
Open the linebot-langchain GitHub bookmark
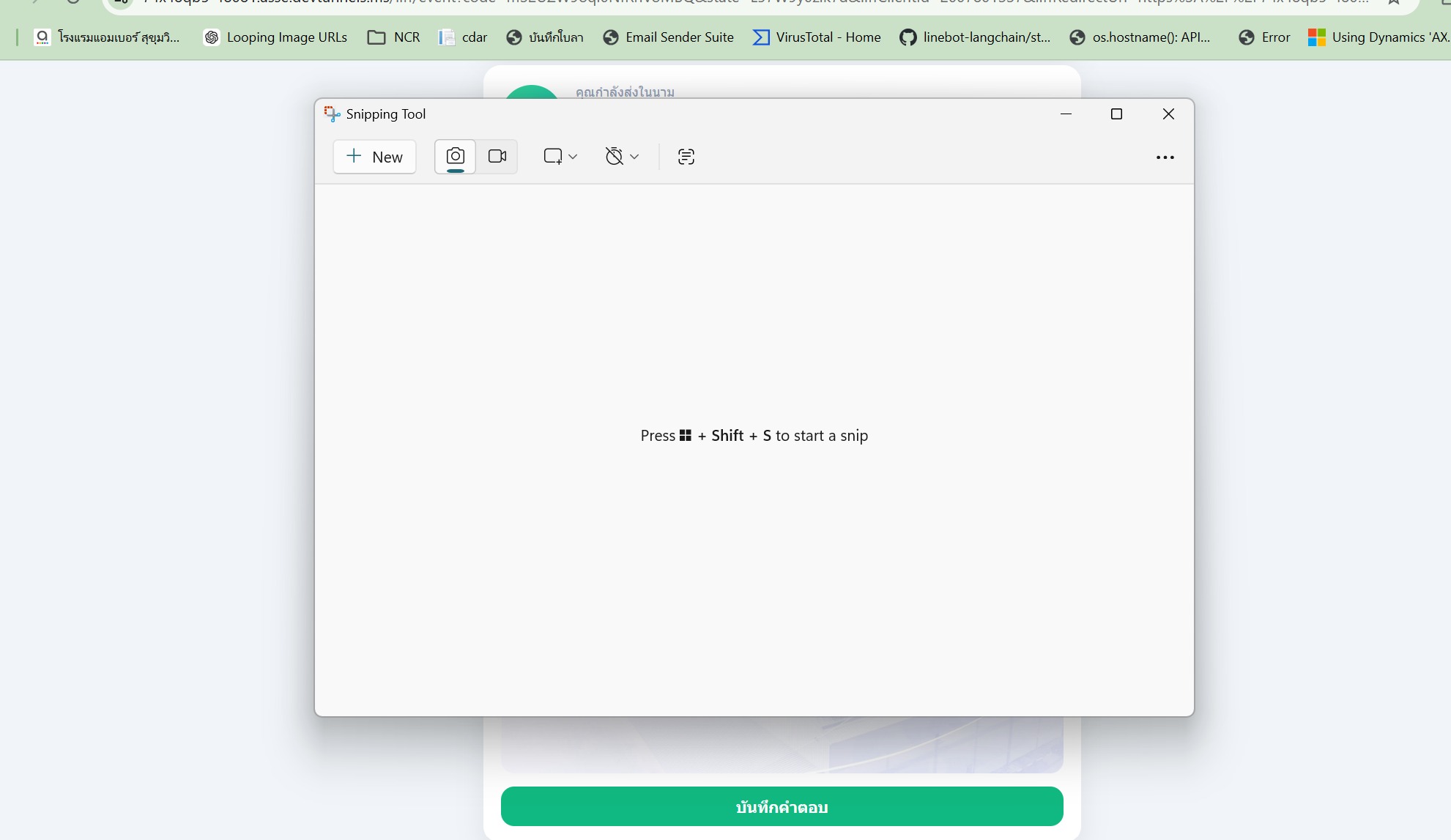tap(975, 37)
